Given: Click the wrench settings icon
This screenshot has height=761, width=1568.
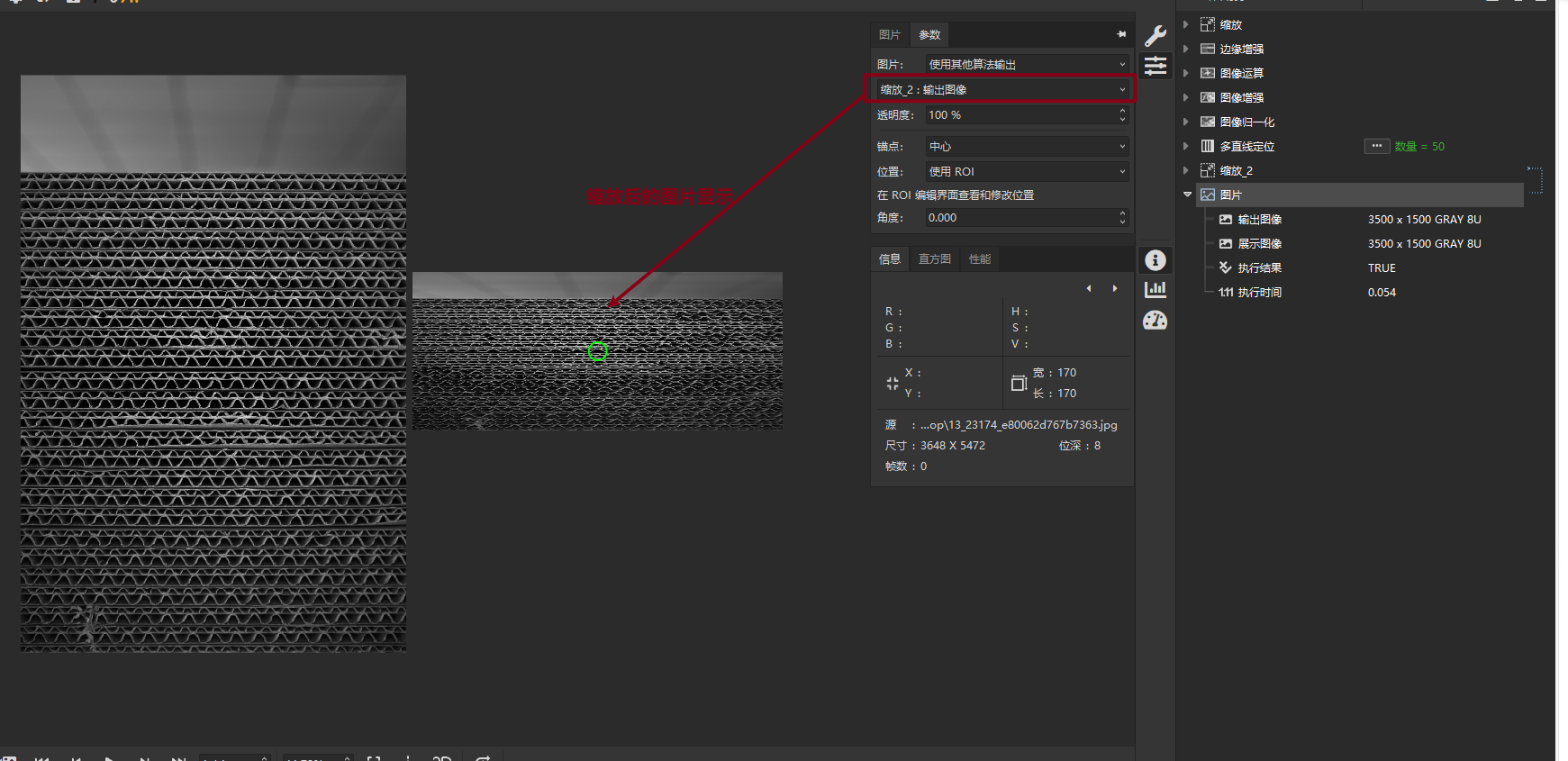Looking at the screenshot, I should [x=1156, y=36].
